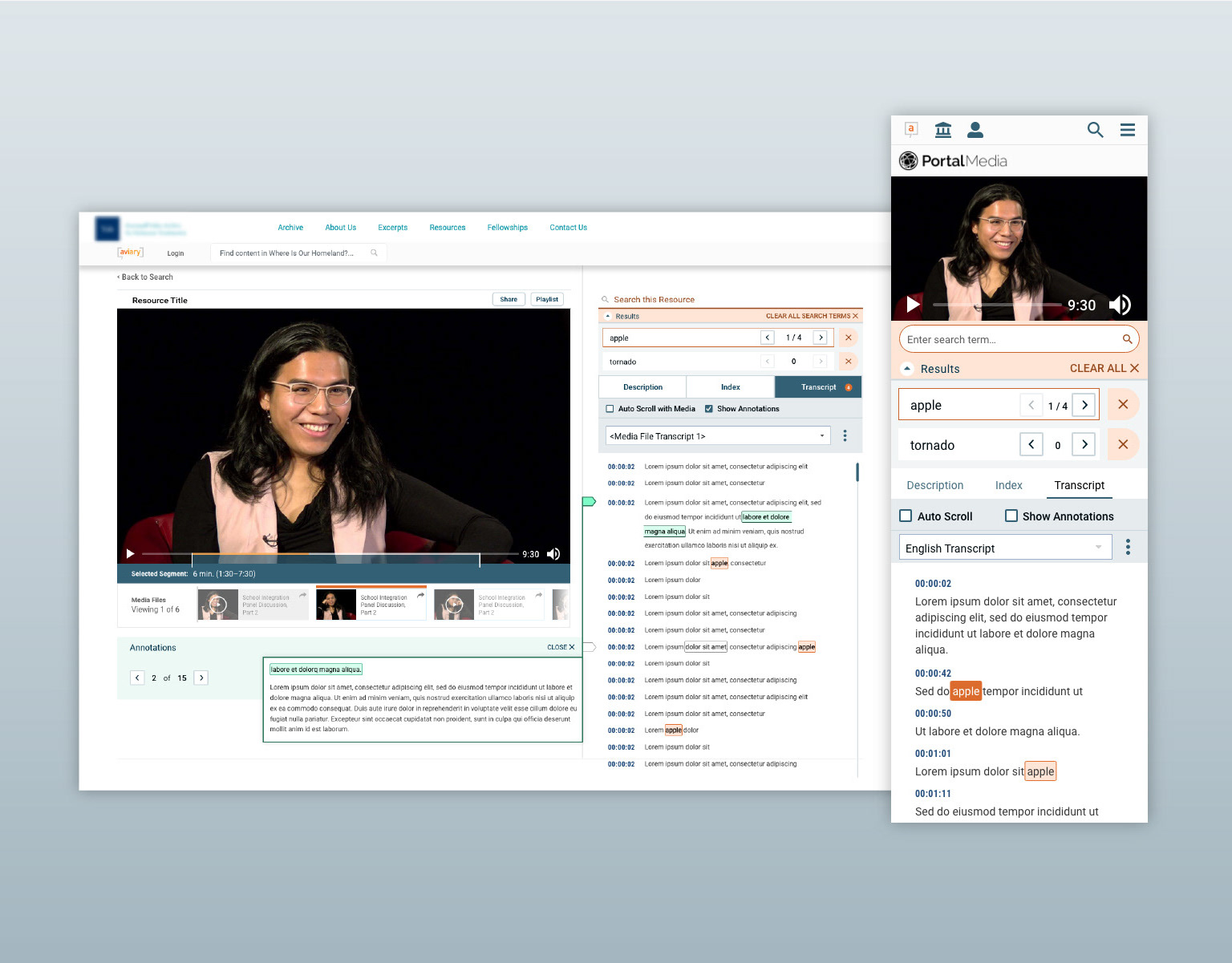Click CLEAR ALL in mobile results
Viewport: 1232px width, 963px height.
[1104, 368]
